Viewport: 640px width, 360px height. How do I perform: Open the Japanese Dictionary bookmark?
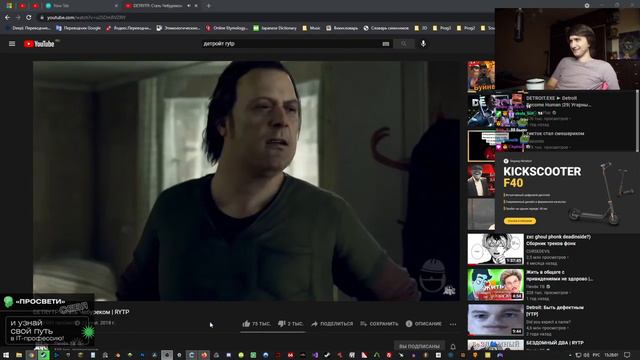coord(275,28)
